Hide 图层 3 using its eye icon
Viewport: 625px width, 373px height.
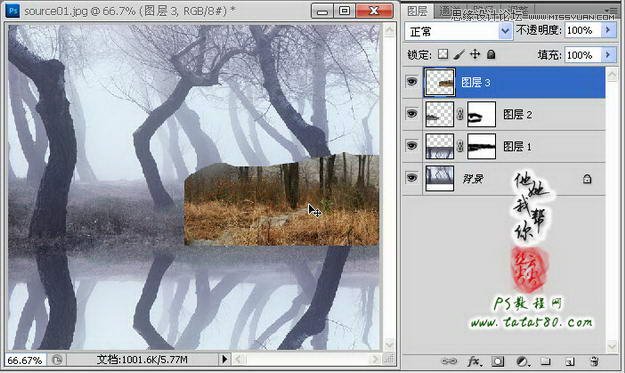[x=412, y=82]
